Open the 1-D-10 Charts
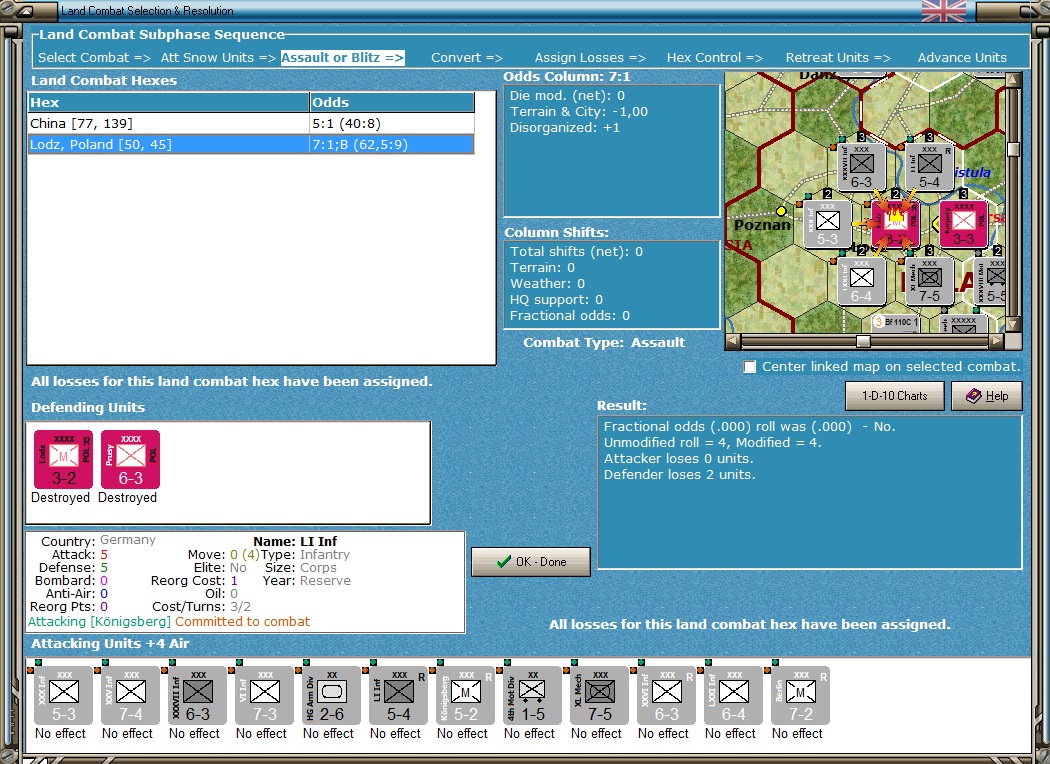 click(895, 396)
